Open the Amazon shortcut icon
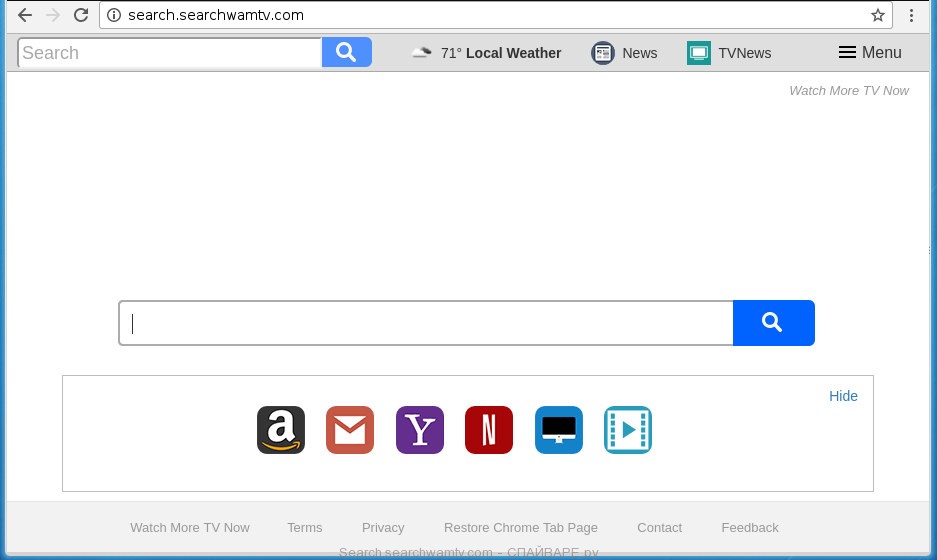 pos(281,430)
